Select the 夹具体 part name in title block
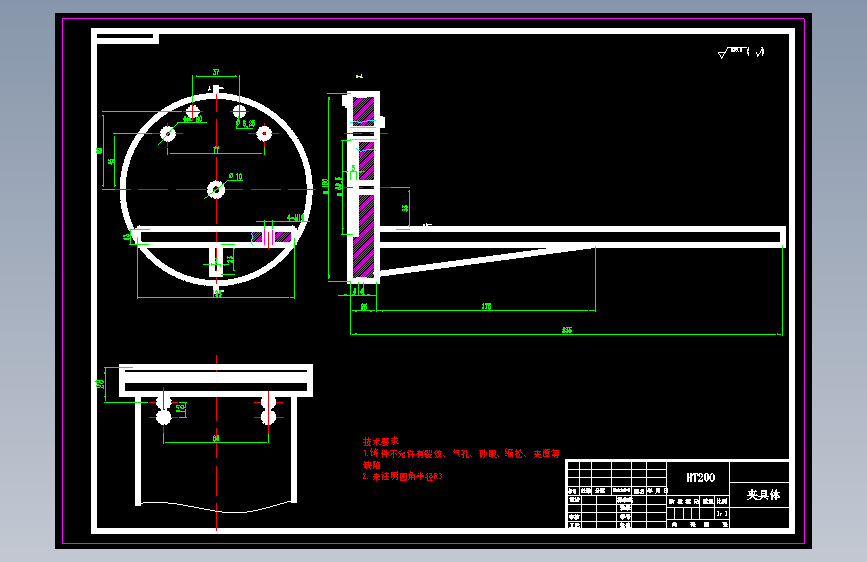The image size is (867, 562). [764, 495]
